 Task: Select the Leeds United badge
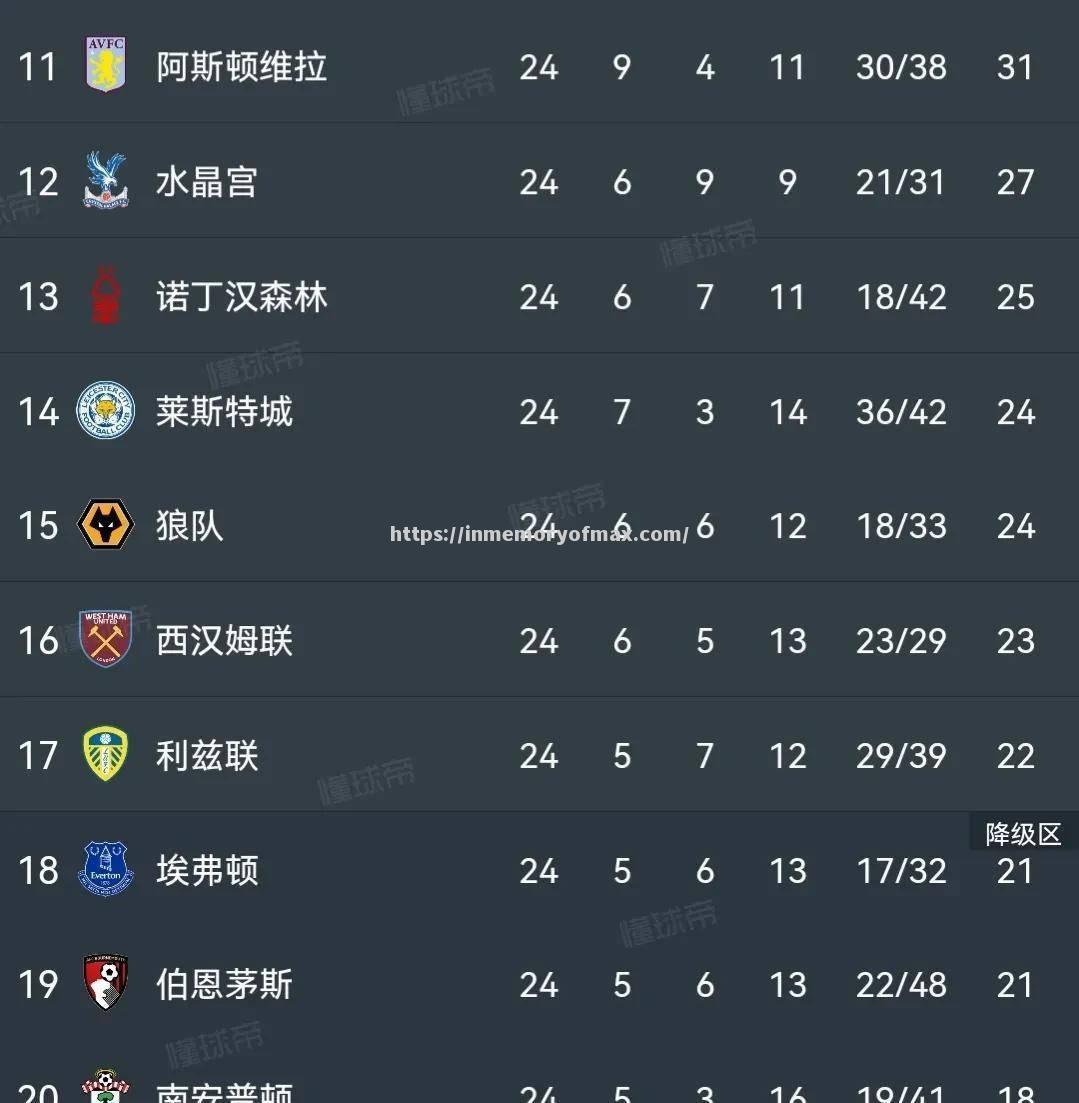(105, 756)
